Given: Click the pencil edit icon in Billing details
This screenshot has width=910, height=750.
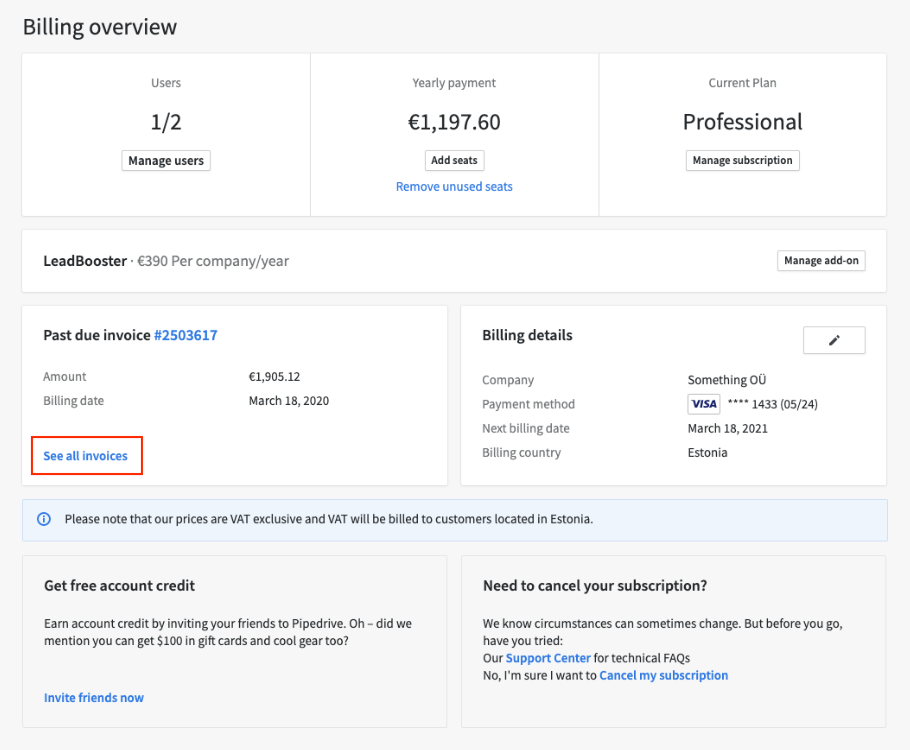Looking at the screenshot, I should click(x=834, y=340).
